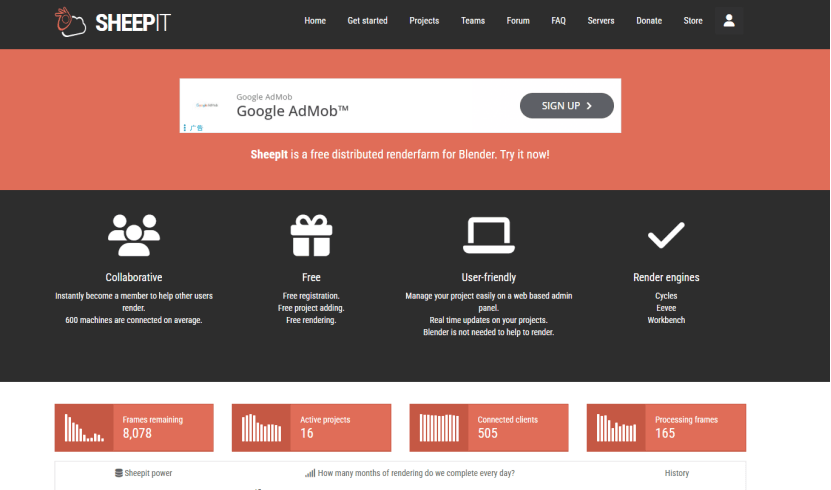831x490 pixels.
Task: Click the Frames remaining 8,078 value
Action: [x=137, y=433]
